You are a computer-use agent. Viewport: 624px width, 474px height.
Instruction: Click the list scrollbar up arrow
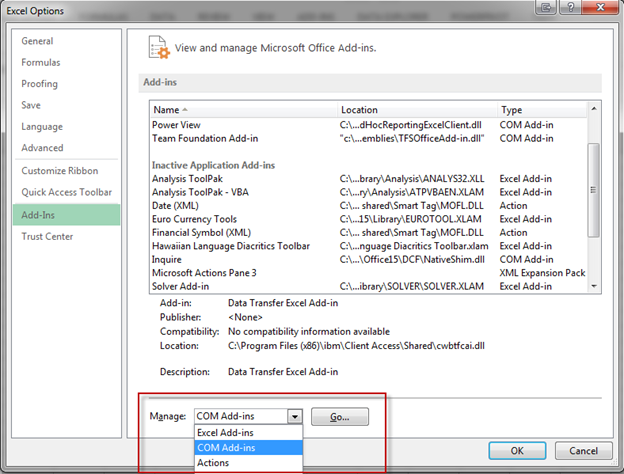pos(594,109)
